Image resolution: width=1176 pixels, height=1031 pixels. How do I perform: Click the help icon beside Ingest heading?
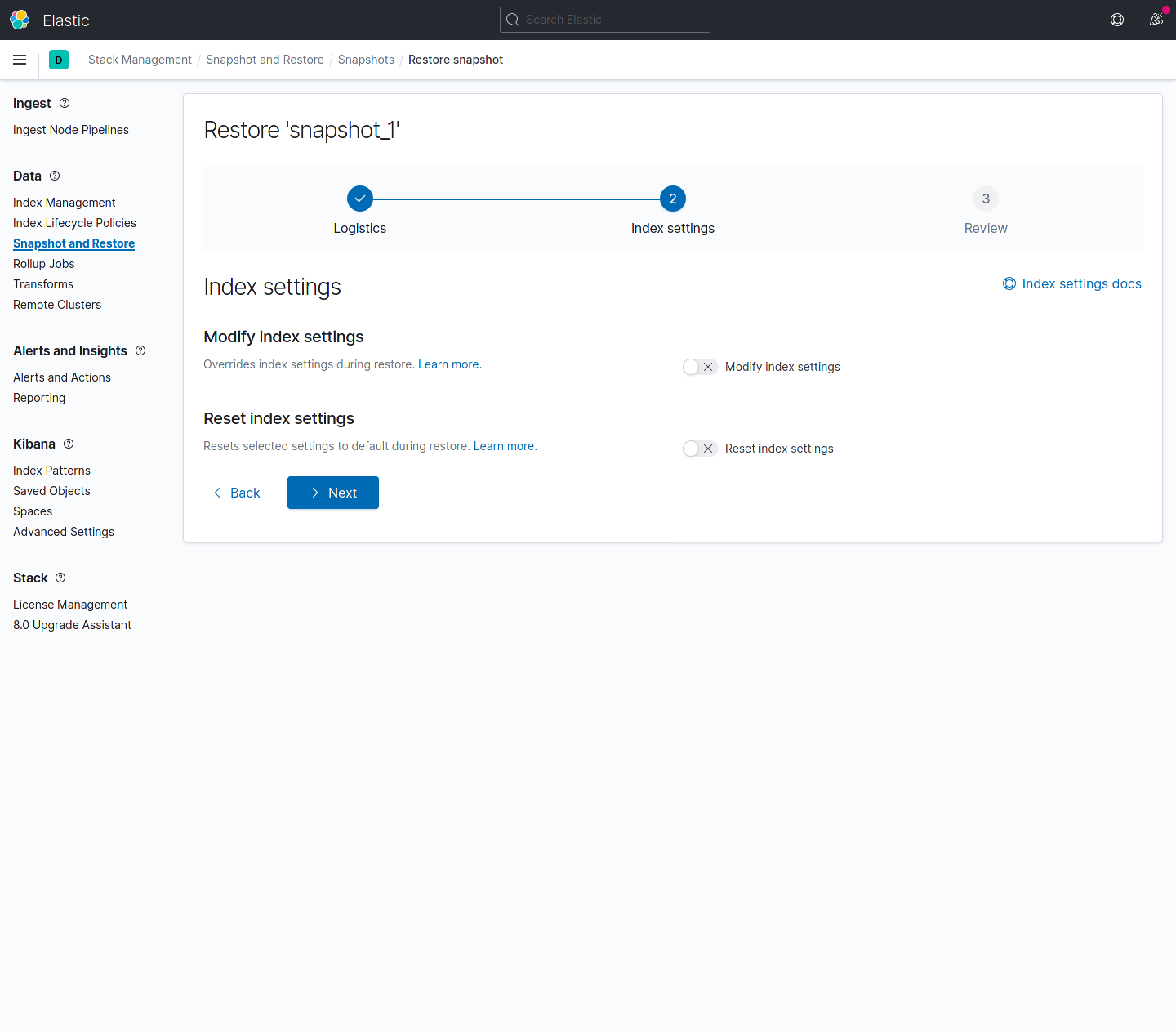(x=65, y=103)
